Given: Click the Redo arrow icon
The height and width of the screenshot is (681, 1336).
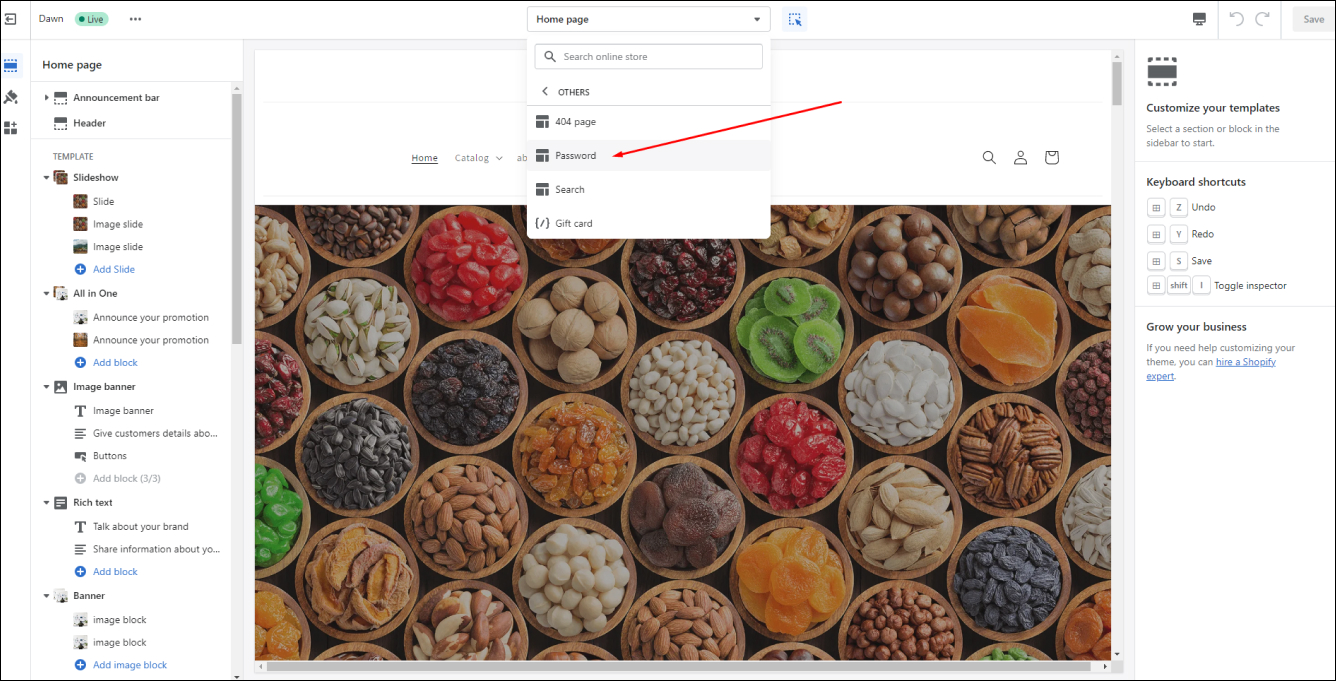Looking at the screenshot, I should coord(1263,19).
